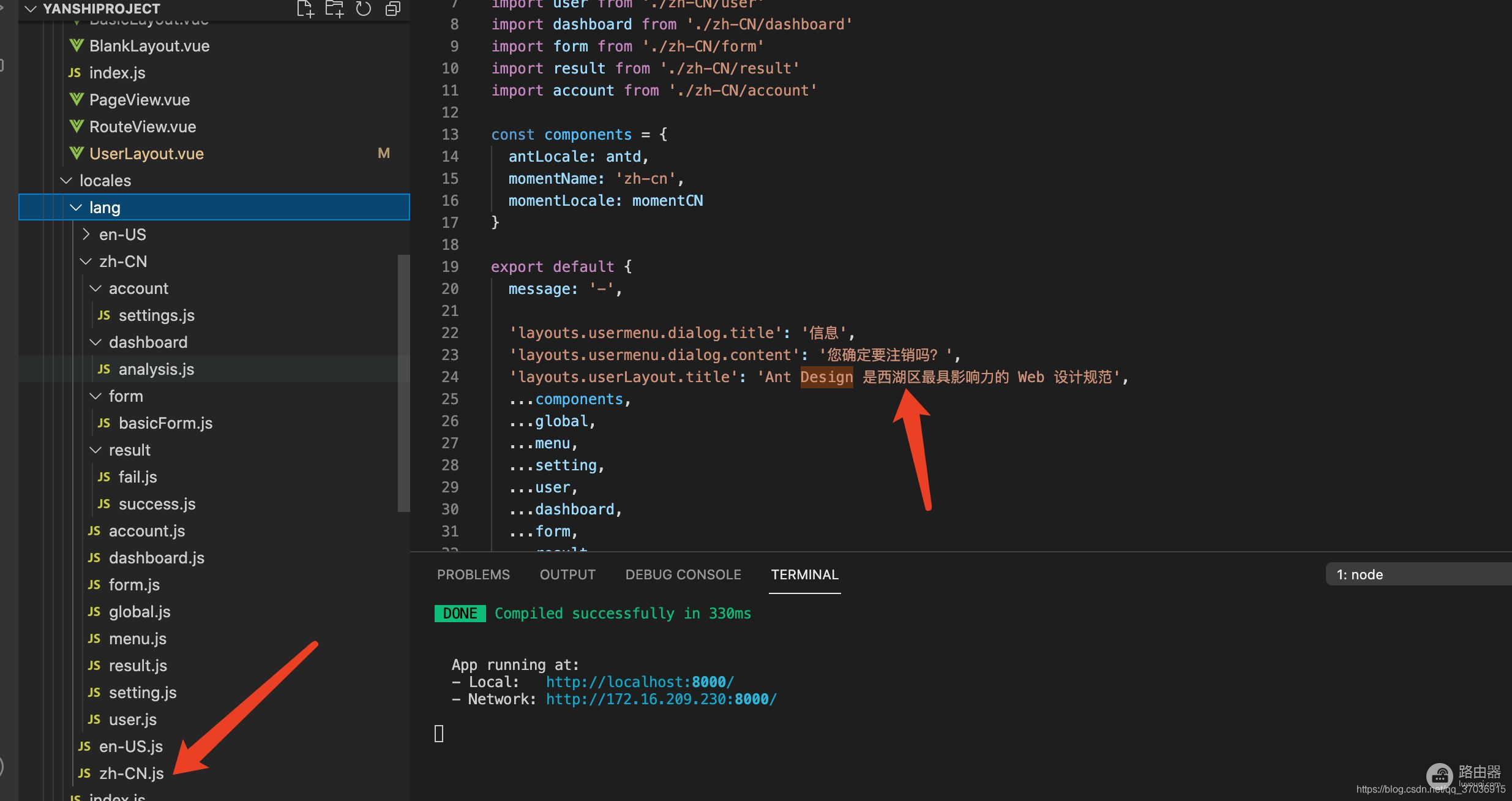Click 'export default {' on line 19
This screenshot has width=1512, height=801.
[561, 266]
